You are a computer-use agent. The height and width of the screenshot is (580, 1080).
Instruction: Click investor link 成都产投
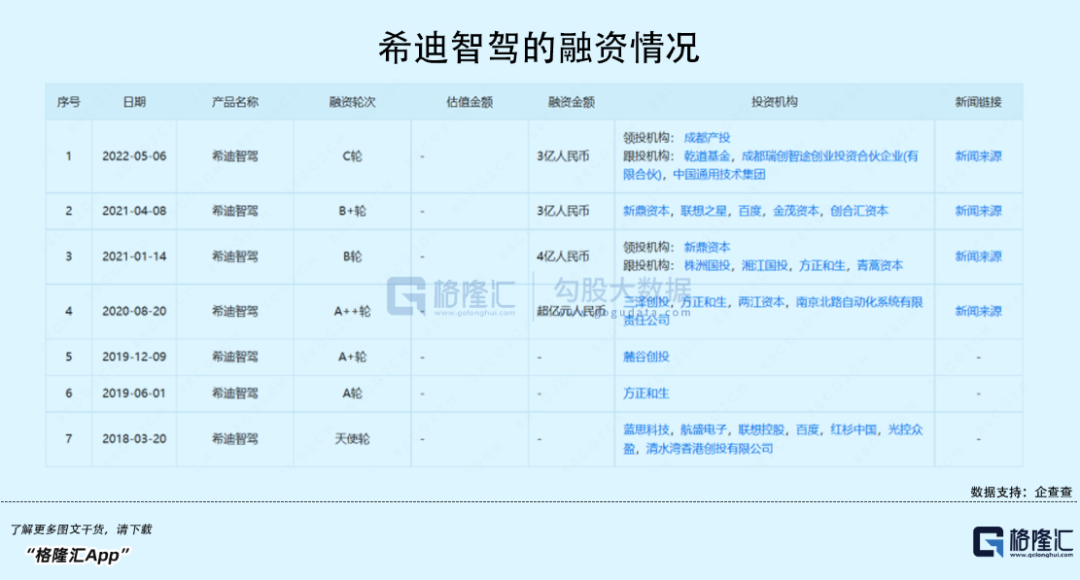(707, 138)
